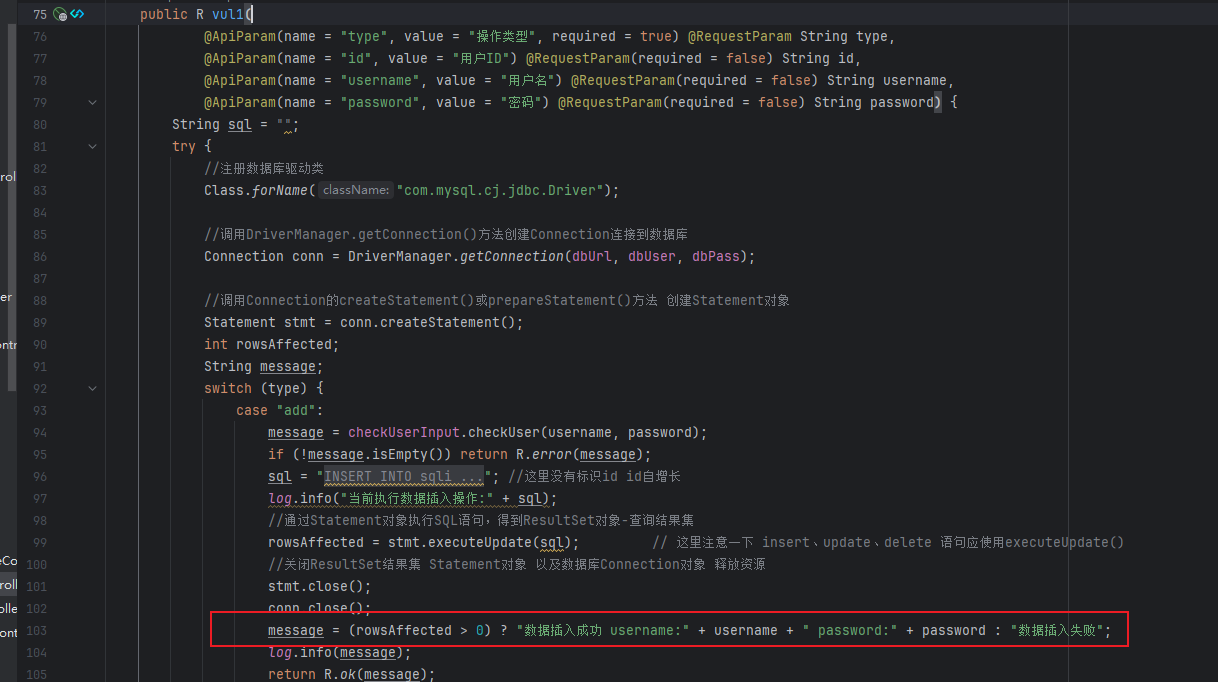Click the comment mentioning executeUpdate() on line 99
This screenshot has width=1218, height=682.
[x=888, y=542]
